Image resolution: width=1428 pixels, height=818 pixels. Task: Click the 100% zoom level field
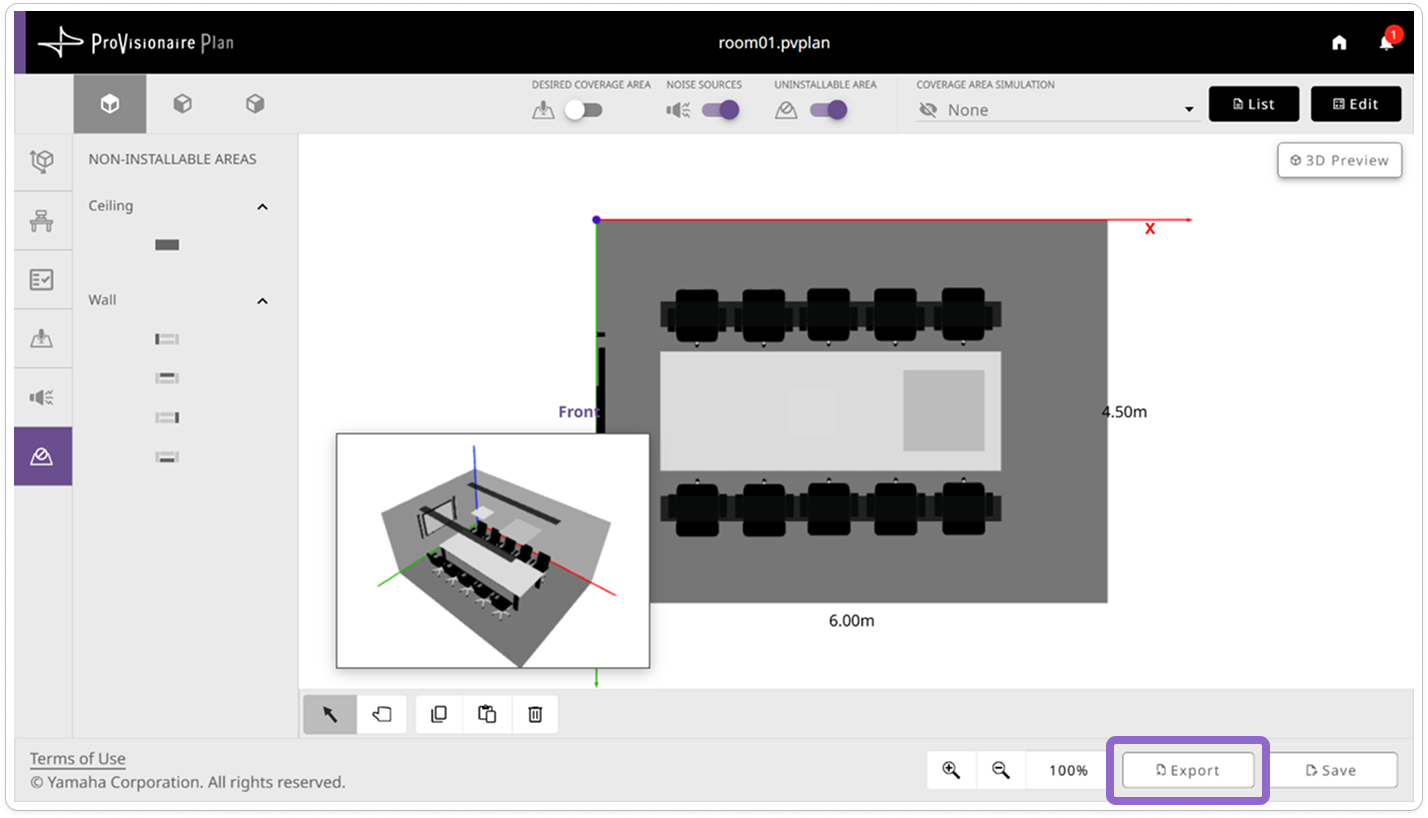(x=1068, y=770)
